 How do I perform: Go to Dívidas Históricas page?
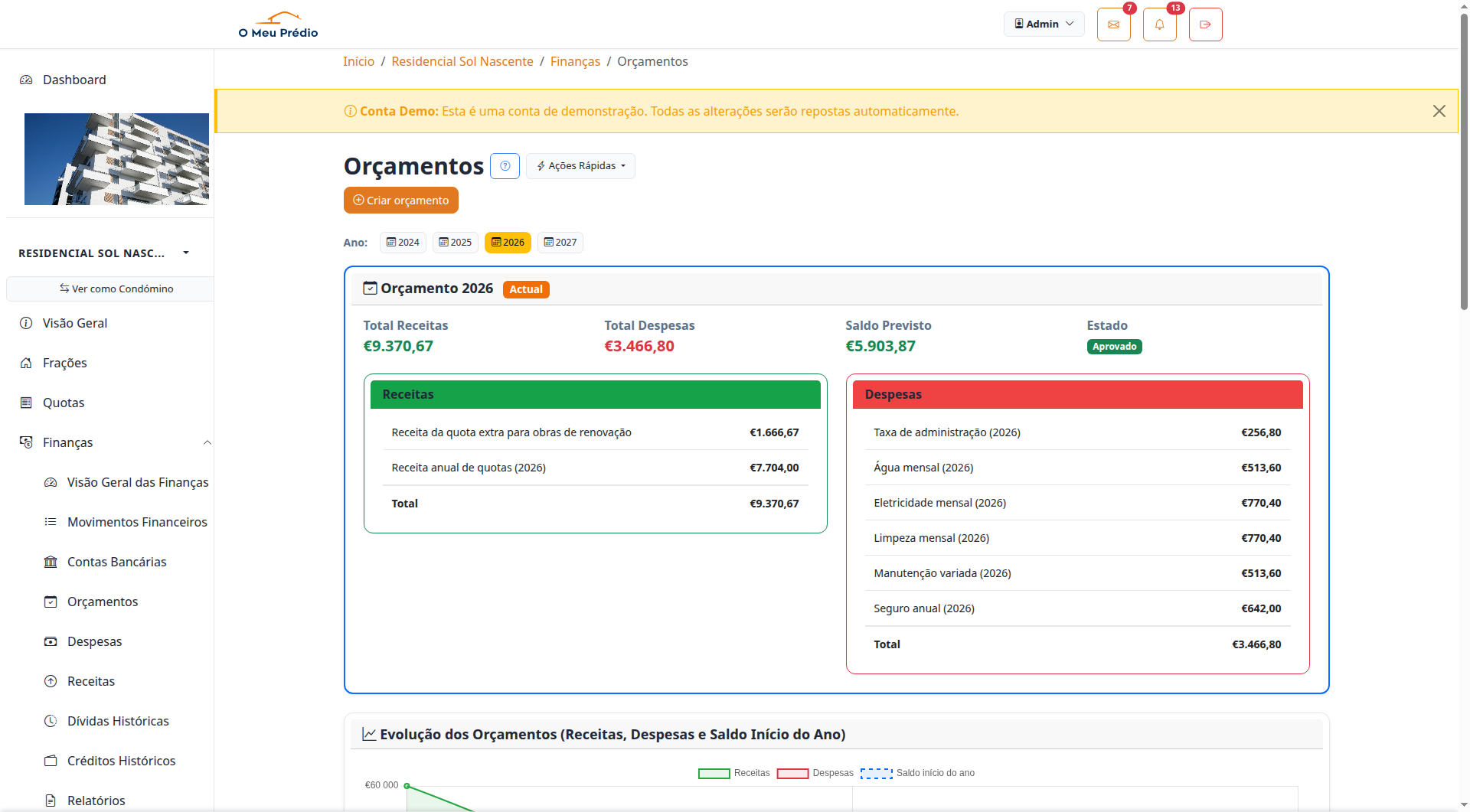point(118,721)
